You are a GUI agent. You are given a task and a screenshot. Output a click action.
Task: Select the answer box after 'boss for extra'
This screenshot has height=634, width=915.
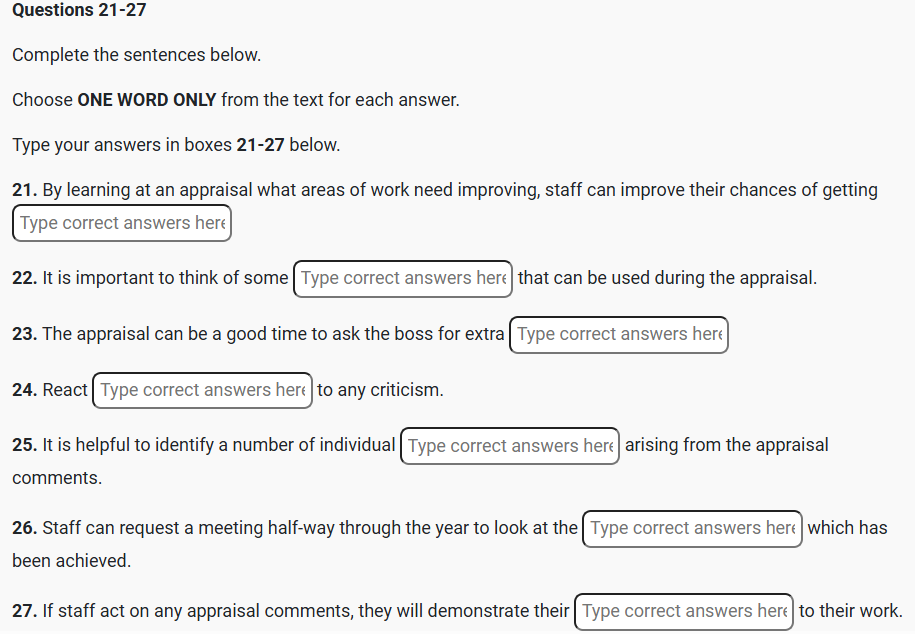click(619, 334)
